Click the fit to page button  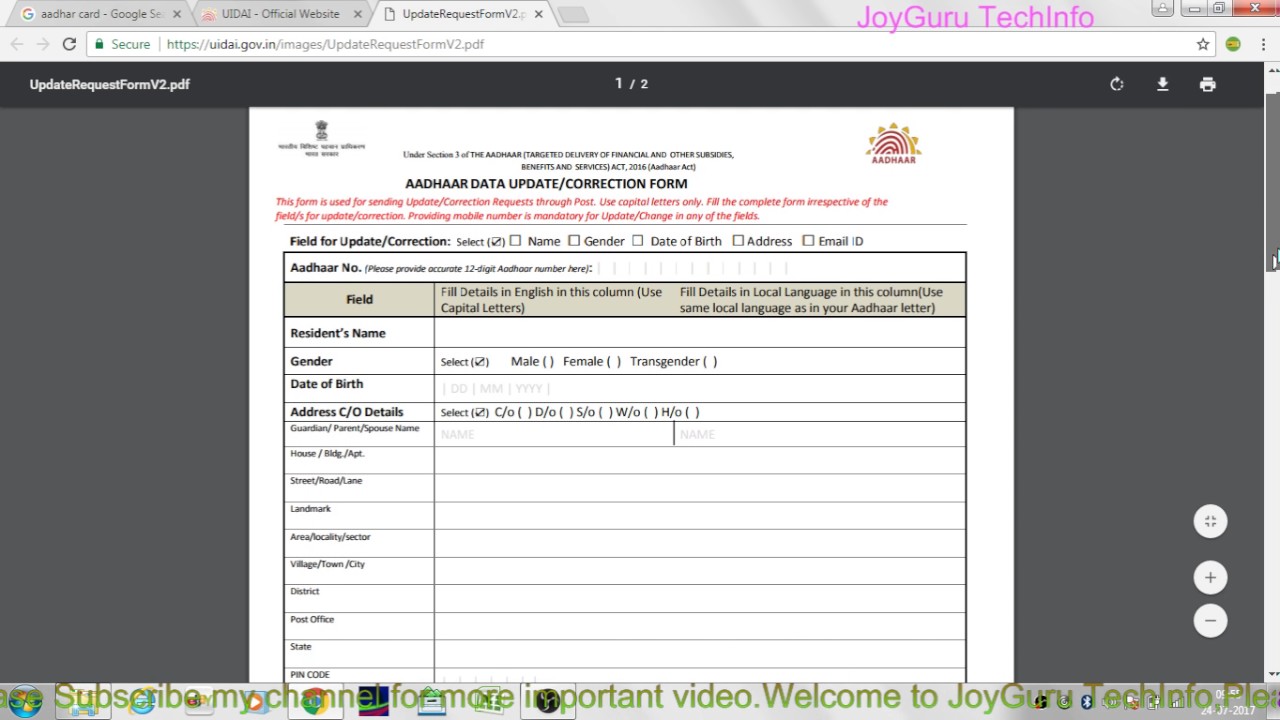point(1210,521)
